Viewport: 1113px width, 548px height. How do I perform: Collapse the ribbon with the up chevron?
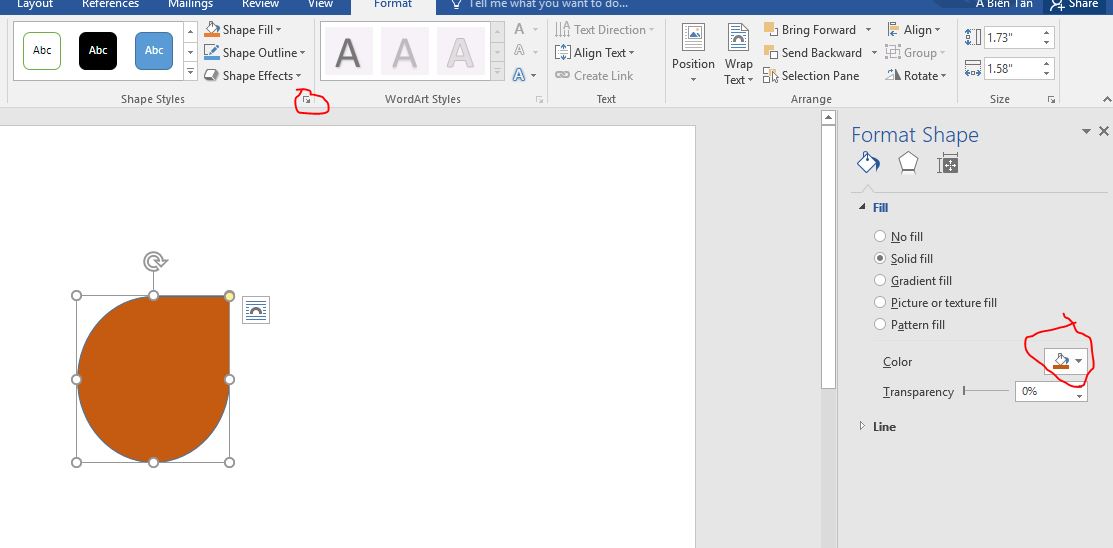click(1107, 99)
